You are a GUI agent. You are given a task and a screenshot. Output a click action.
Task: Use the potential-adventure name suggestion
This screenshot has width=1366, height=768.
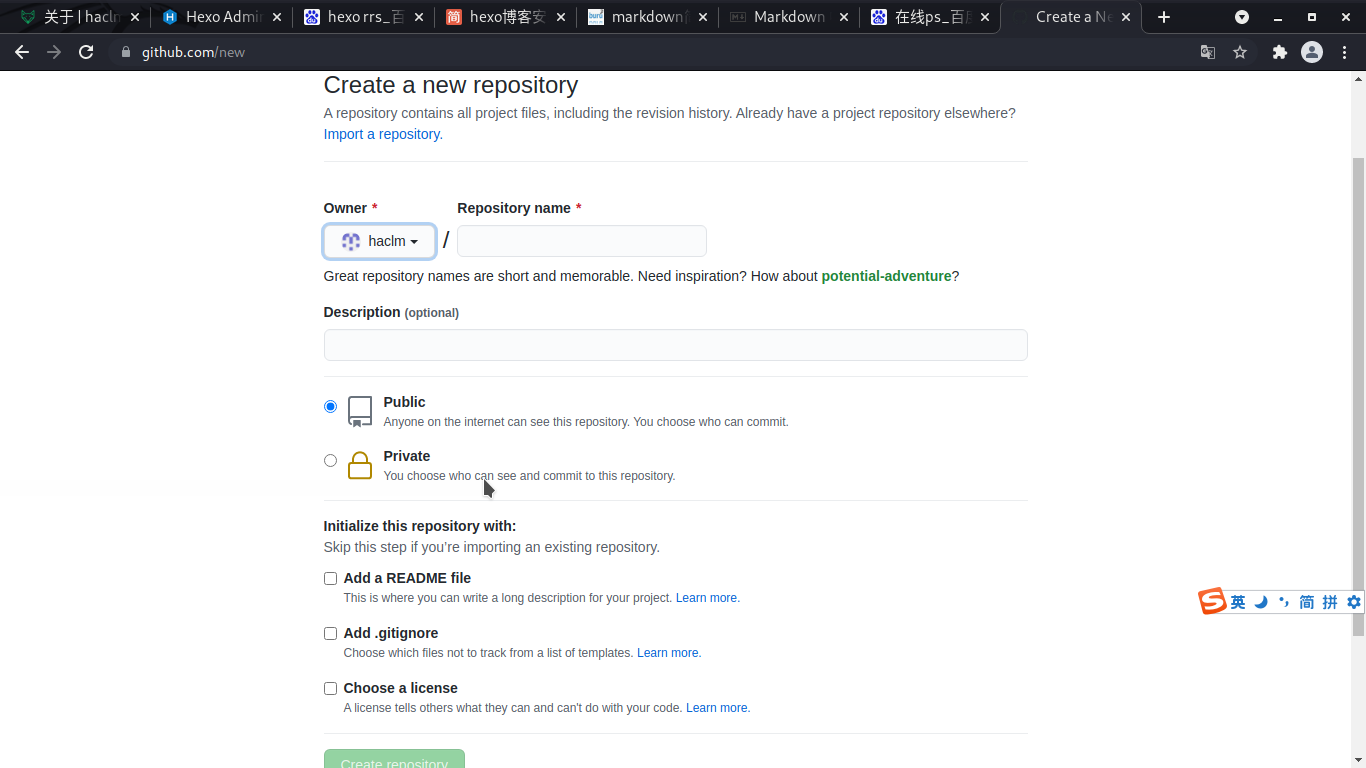point(885,276)
